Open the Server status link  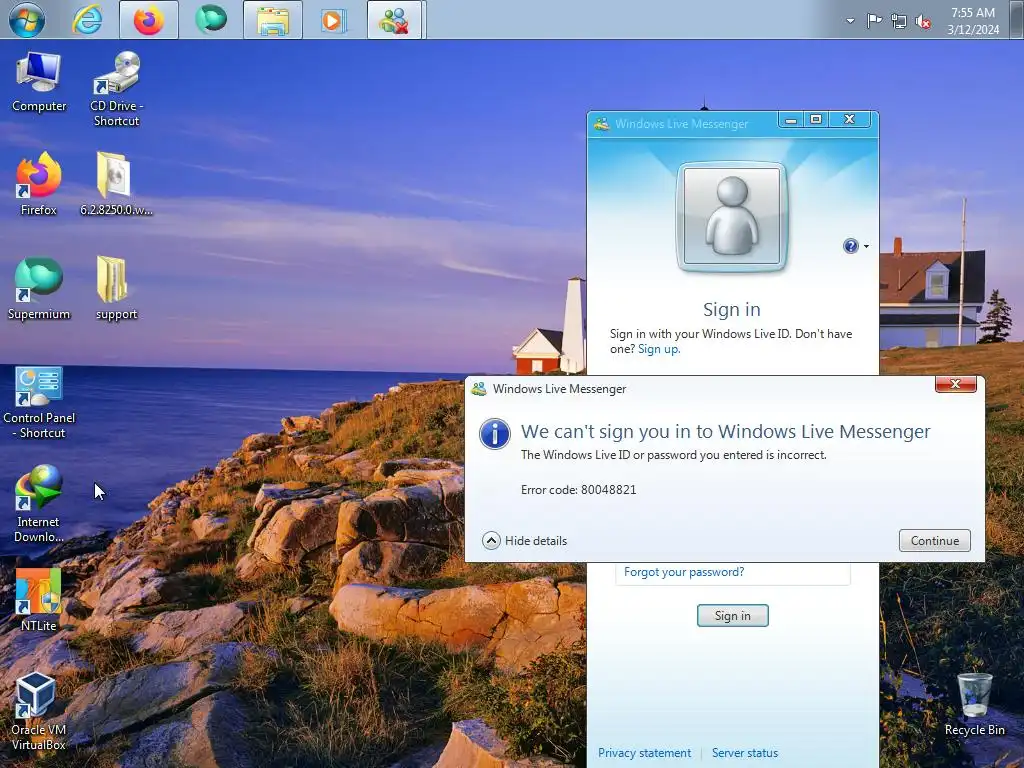coord(744,753)
